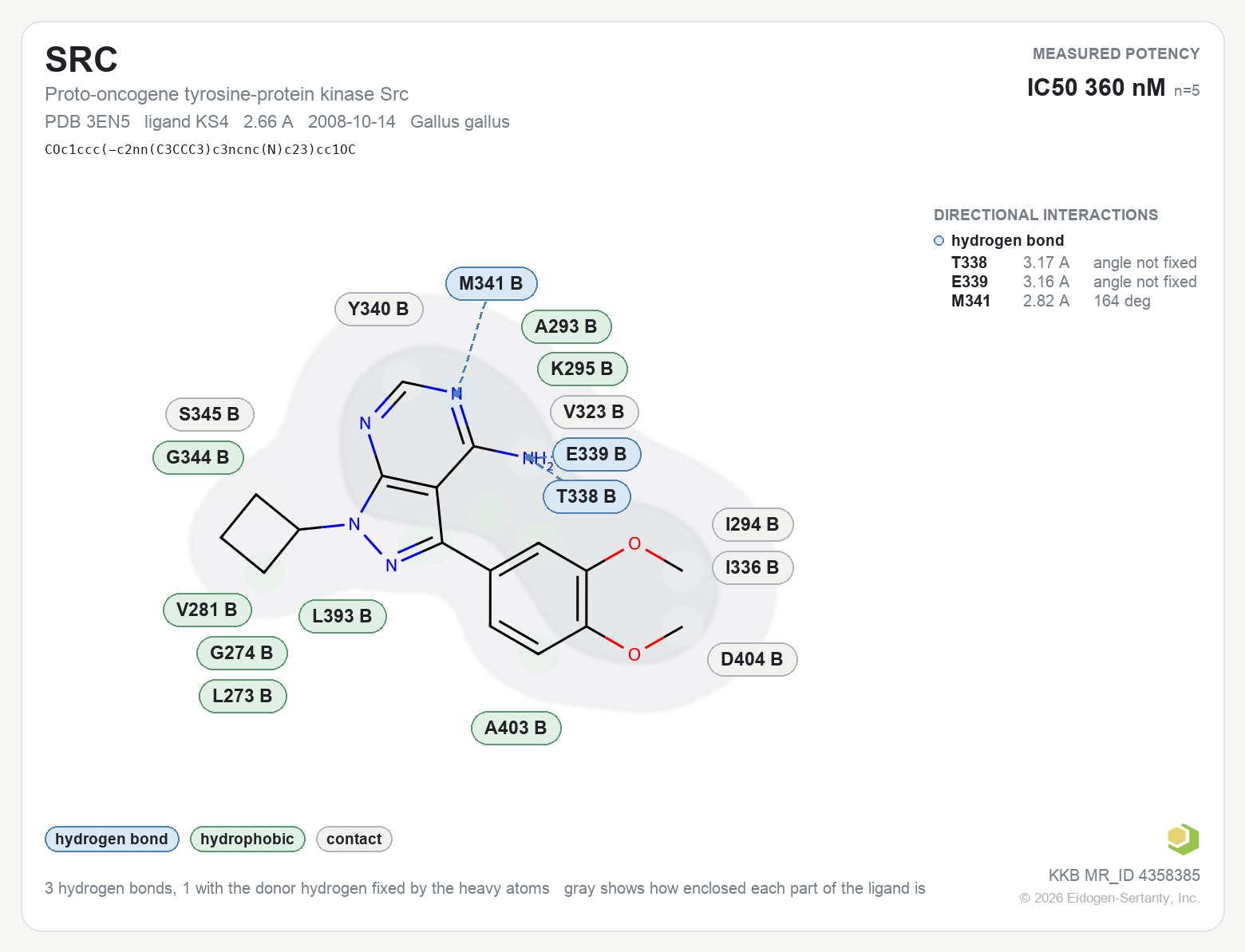Click the A293 B residue tag

pyautogui.click(x=566, y=326)
